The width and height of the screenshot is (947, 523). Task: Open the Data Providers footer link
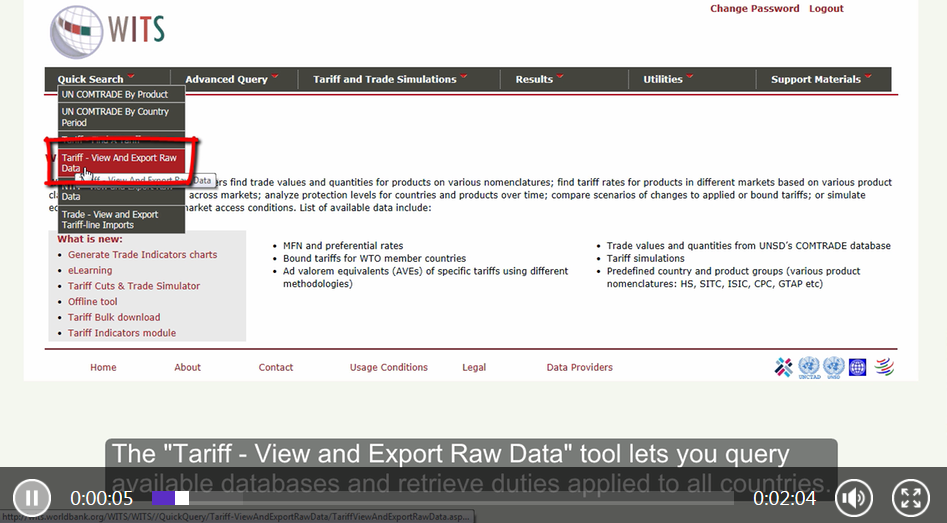pyautogui.click(x=579, y=367)
